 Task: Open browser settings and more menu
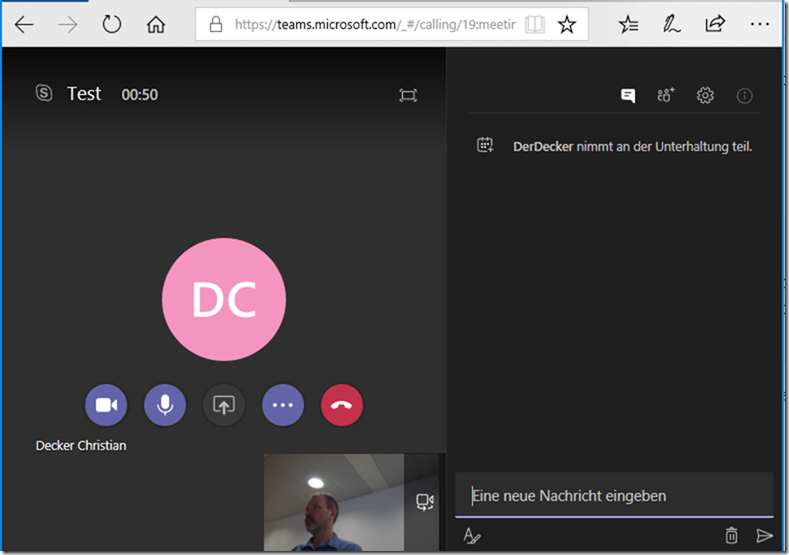(759, 24)
